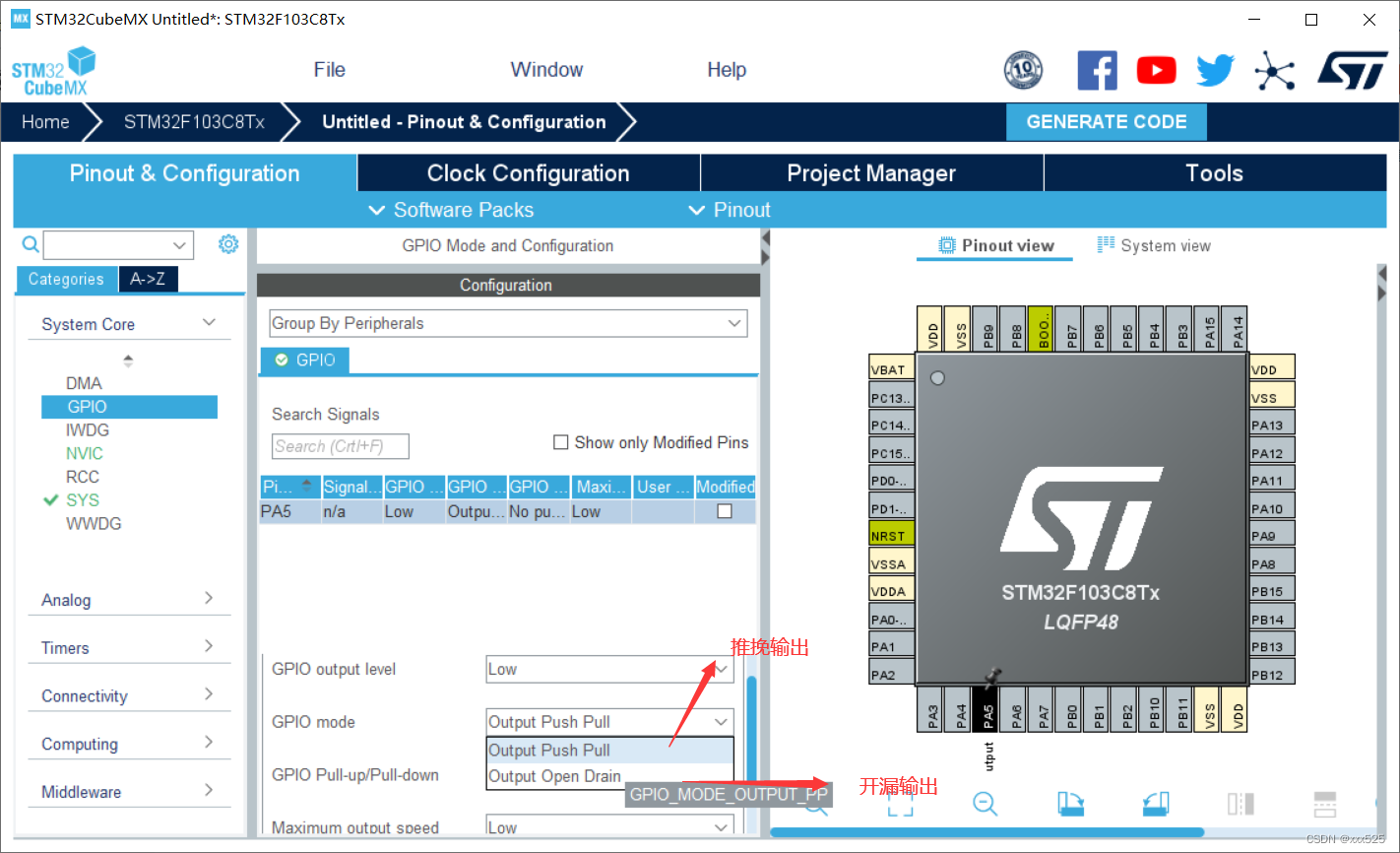Open the ST Facebook page icon
The height and width of the screenshot is (853, 1400).
click(1097, 70)
